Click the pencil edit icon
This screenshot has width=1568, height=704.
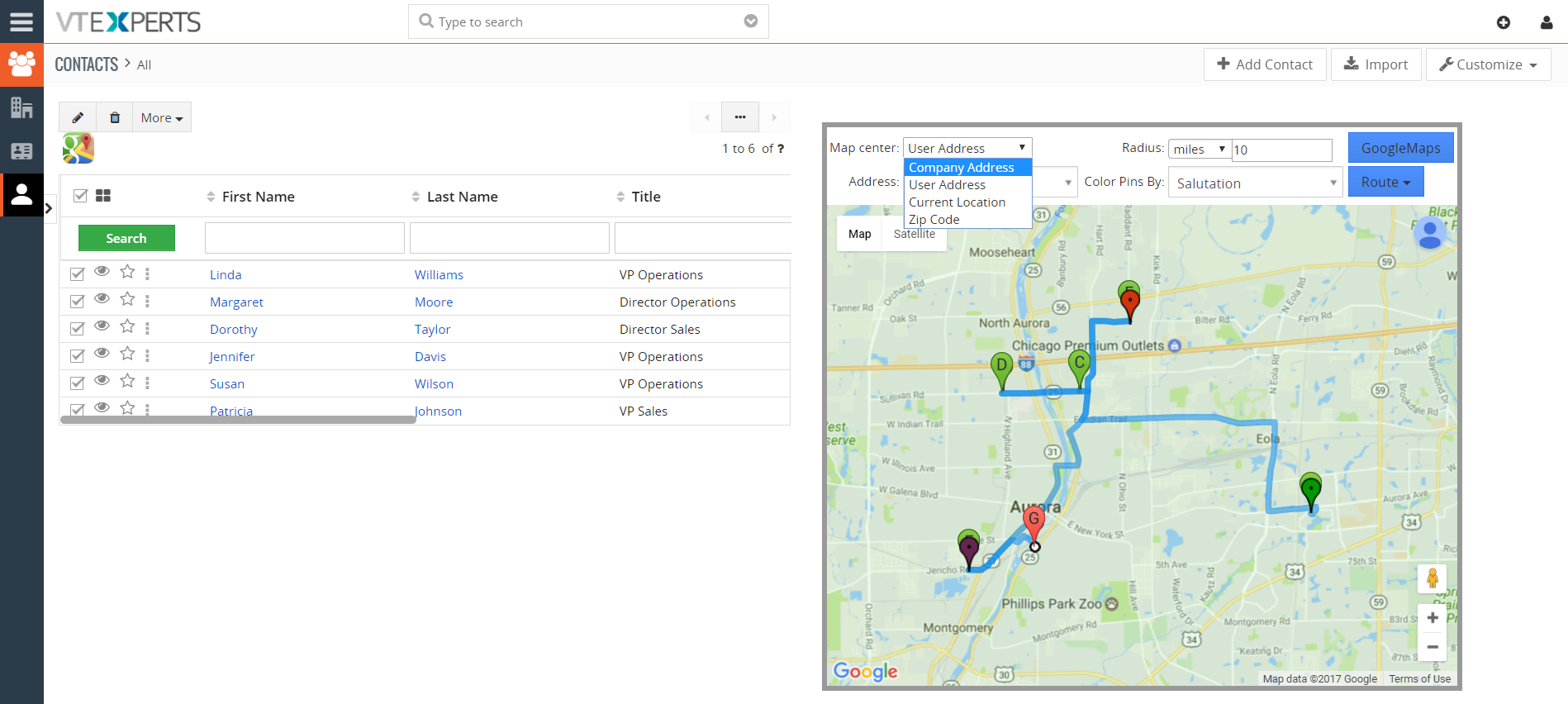click(78, 117)
